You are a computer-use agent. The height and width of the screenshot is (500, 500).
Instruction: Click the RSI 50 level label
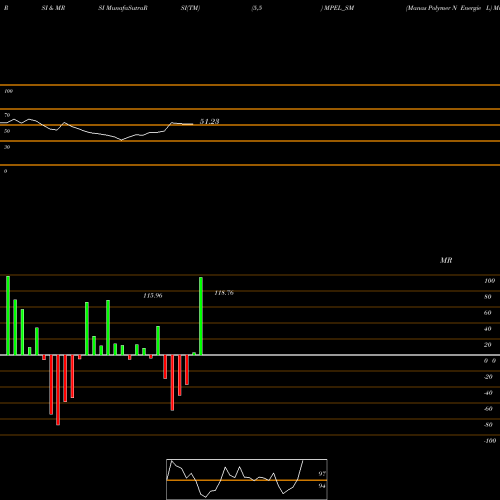(7, 131)
